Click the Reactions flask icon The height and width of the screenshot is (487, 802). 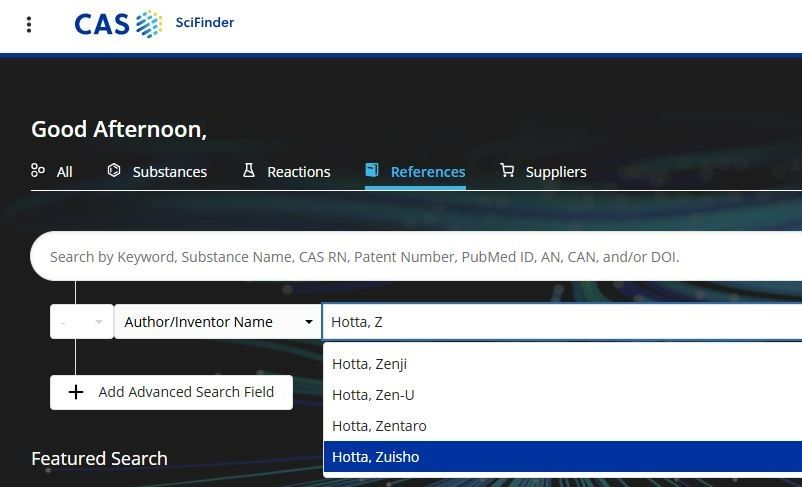coord(249,170)
